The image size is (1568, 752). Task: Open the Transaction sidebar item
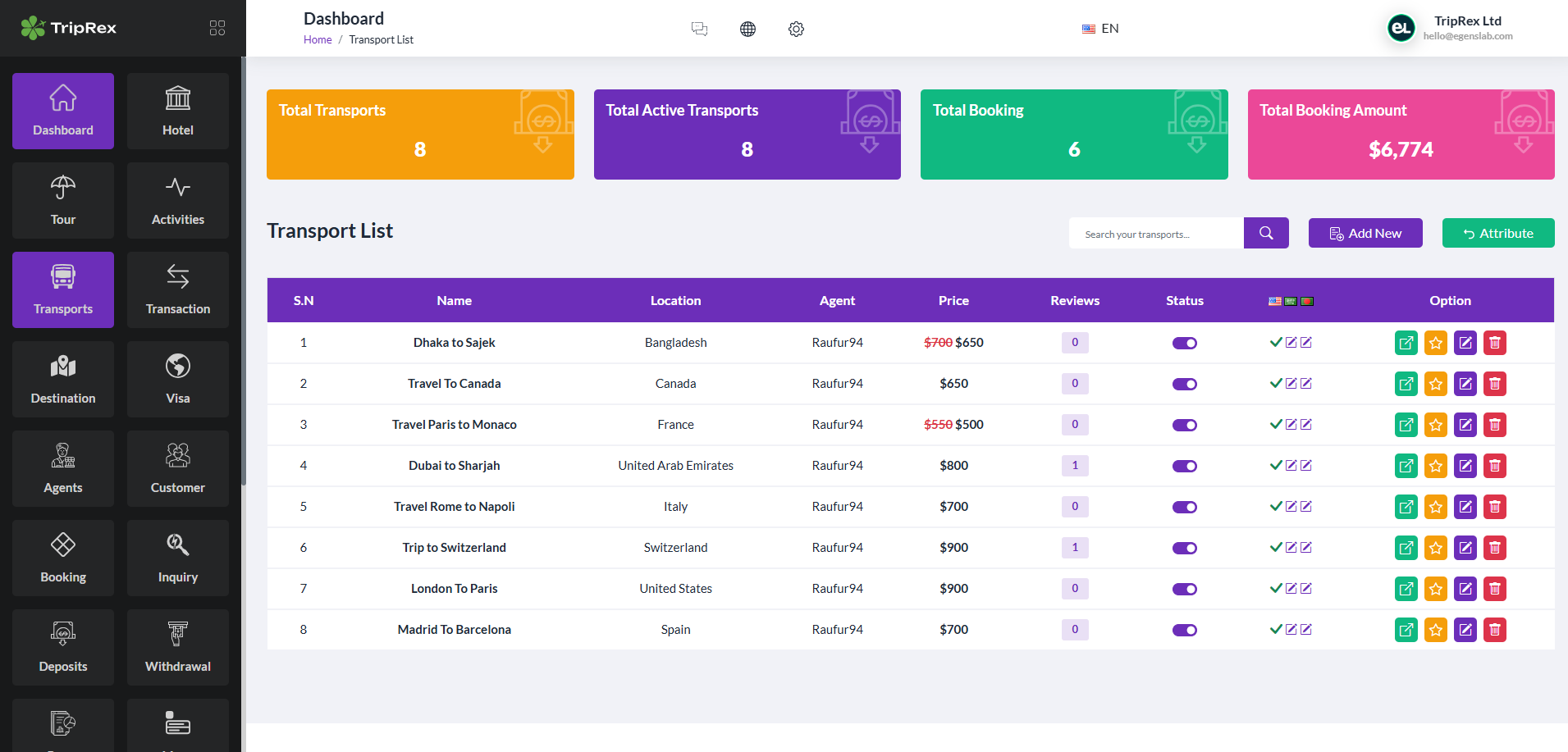click(x=178, y=289)
